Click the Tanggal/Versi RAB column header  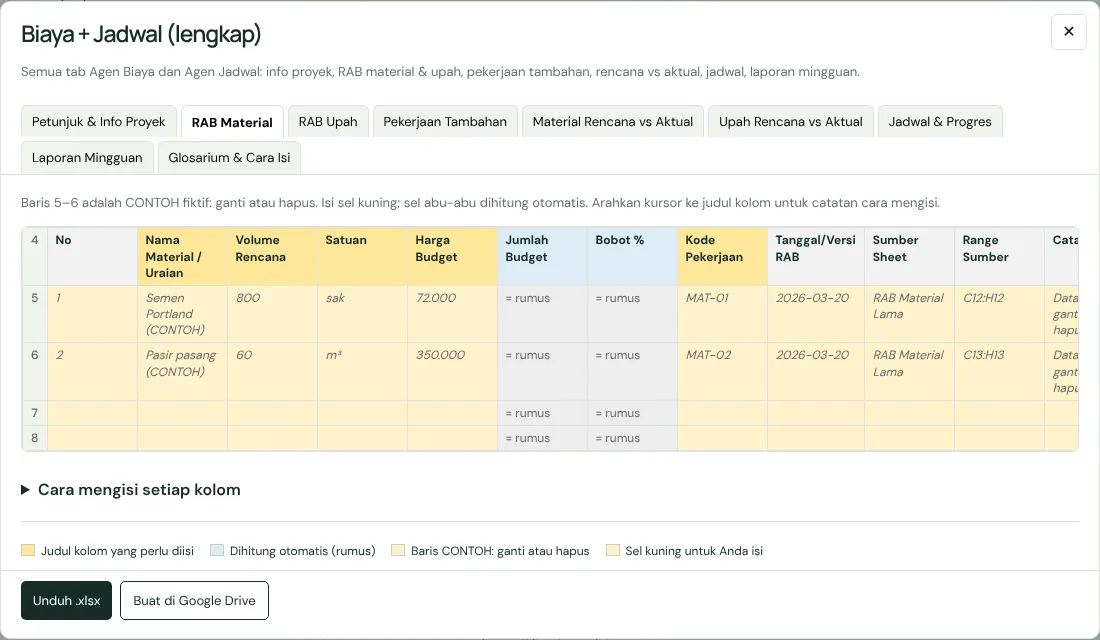tap(816, 256)
